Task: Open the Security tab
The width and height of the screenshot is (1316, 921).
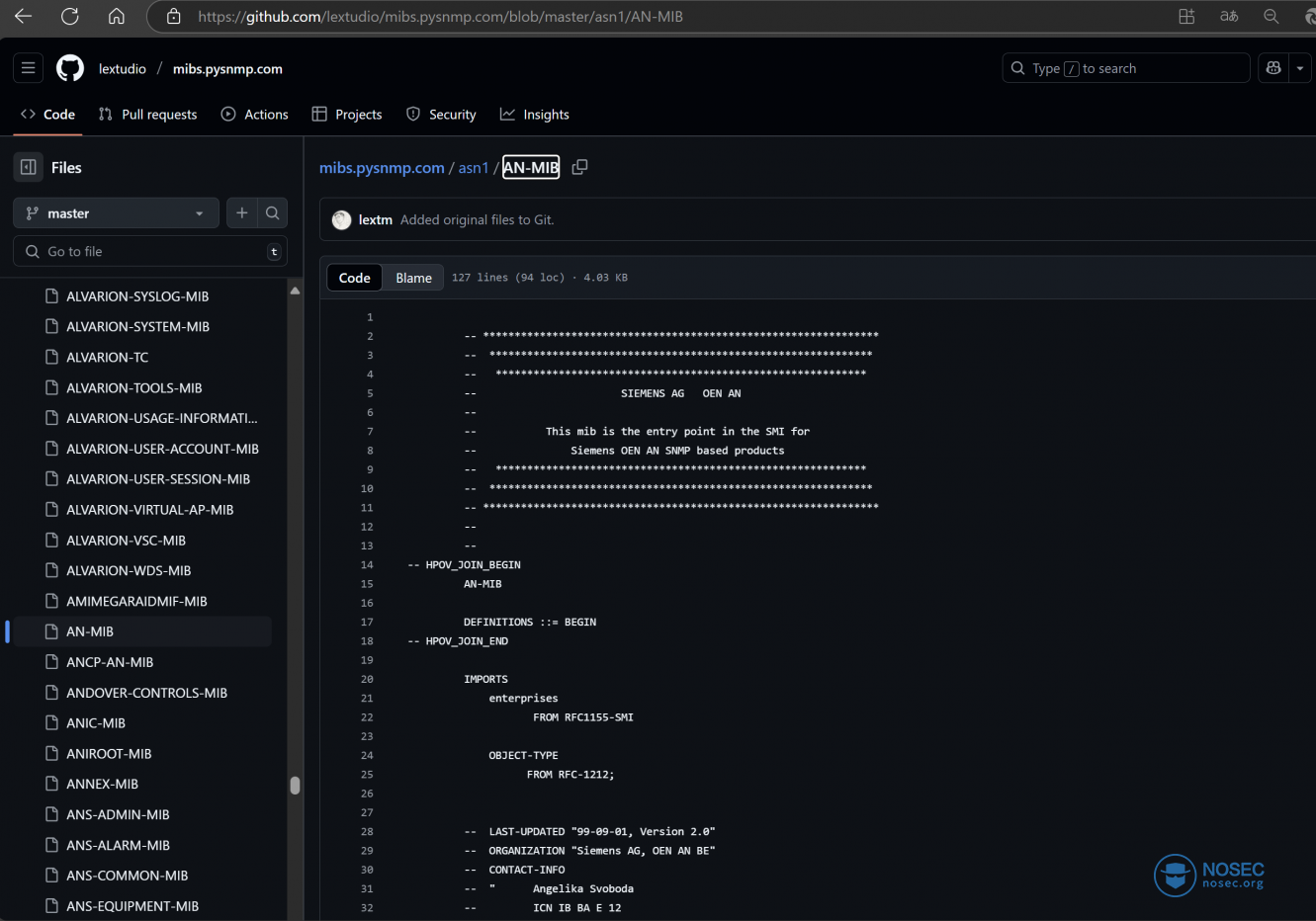Action: (441, 115)
